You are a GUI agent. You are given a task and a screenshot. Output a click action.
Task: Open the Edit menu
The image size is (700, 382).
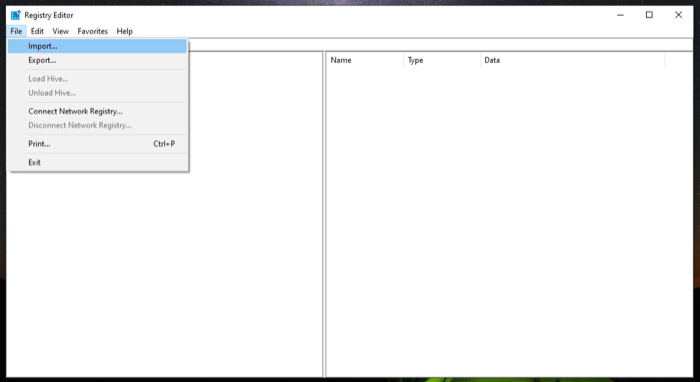37,31
